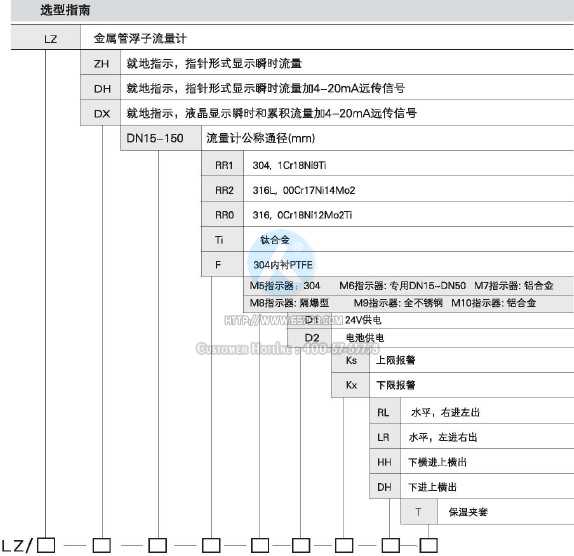
Task: Choose the RR2 316L material code
Action: 223,190
